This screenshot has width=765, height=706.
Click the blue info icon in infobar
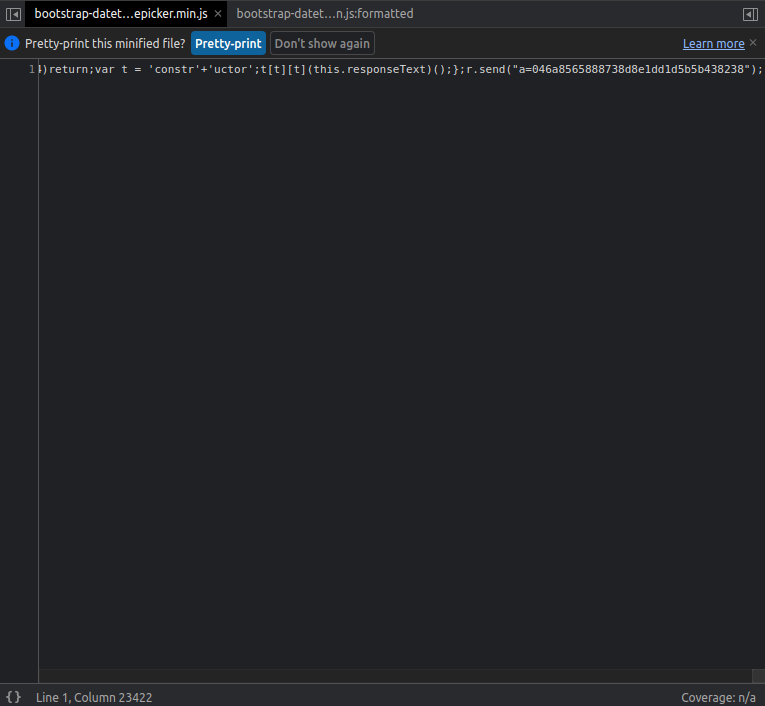pyautogui.click(x=12, y=44)
